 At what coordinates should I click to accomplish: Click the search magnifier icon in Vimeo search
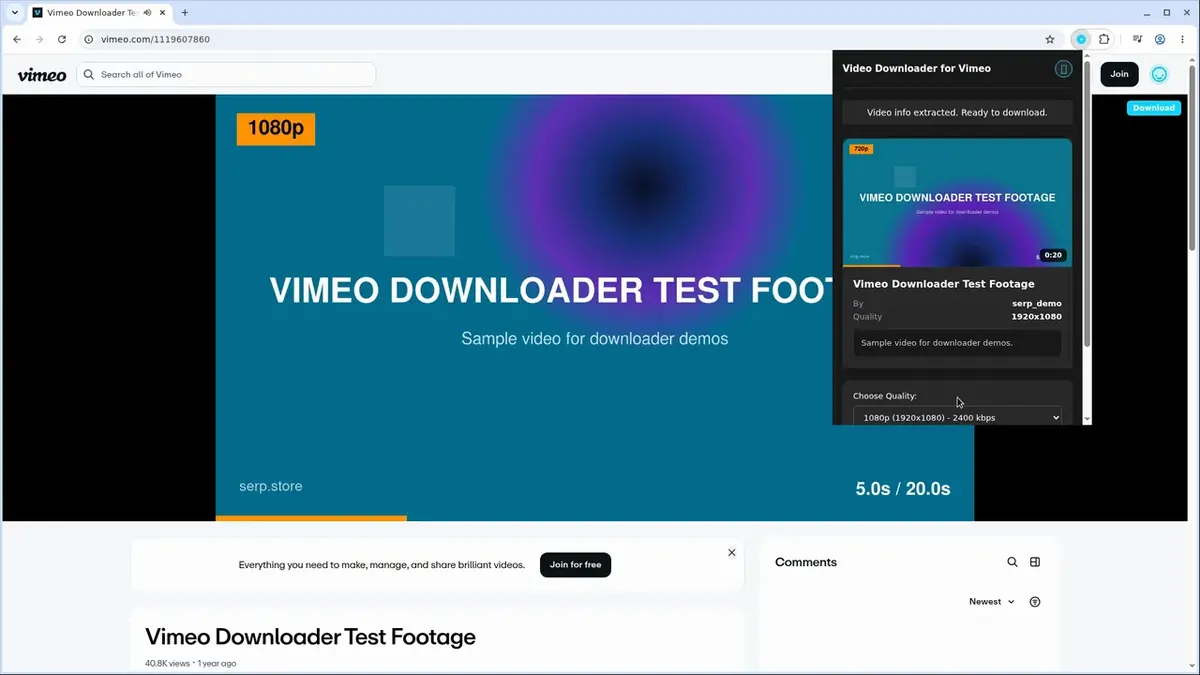tap(89, 74)
